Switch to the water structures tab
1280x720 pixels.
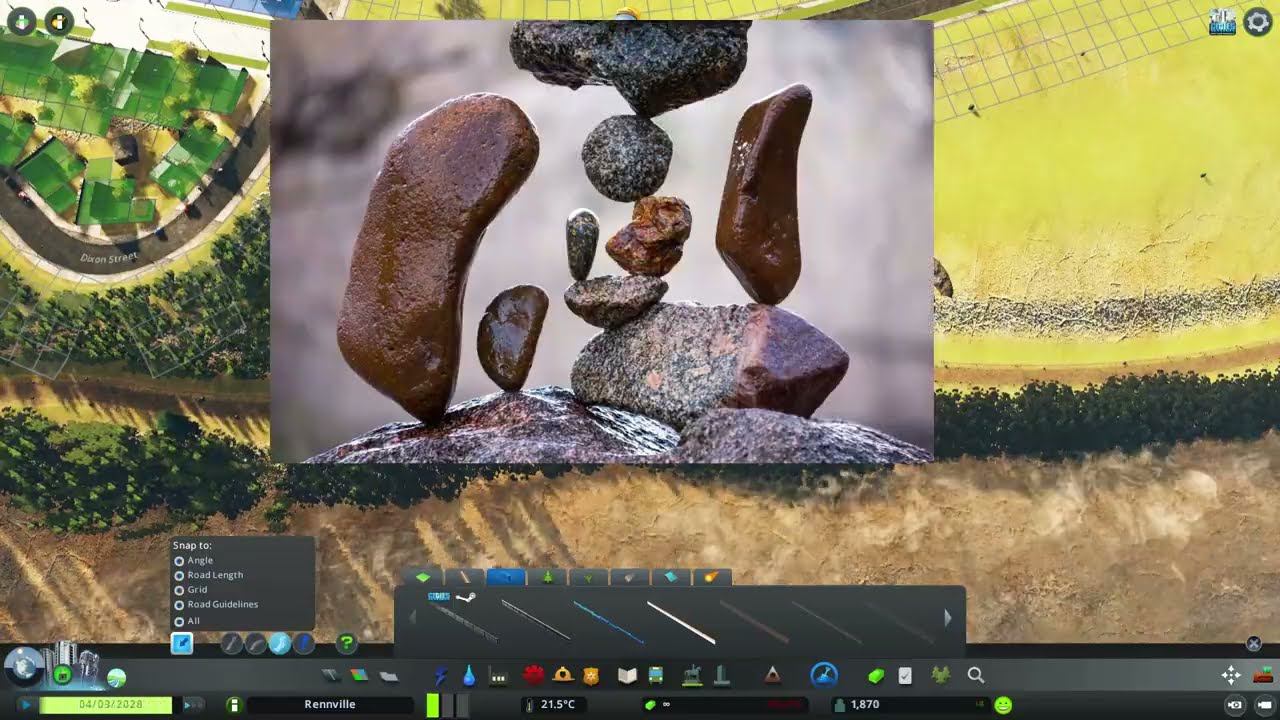[671, 577]
